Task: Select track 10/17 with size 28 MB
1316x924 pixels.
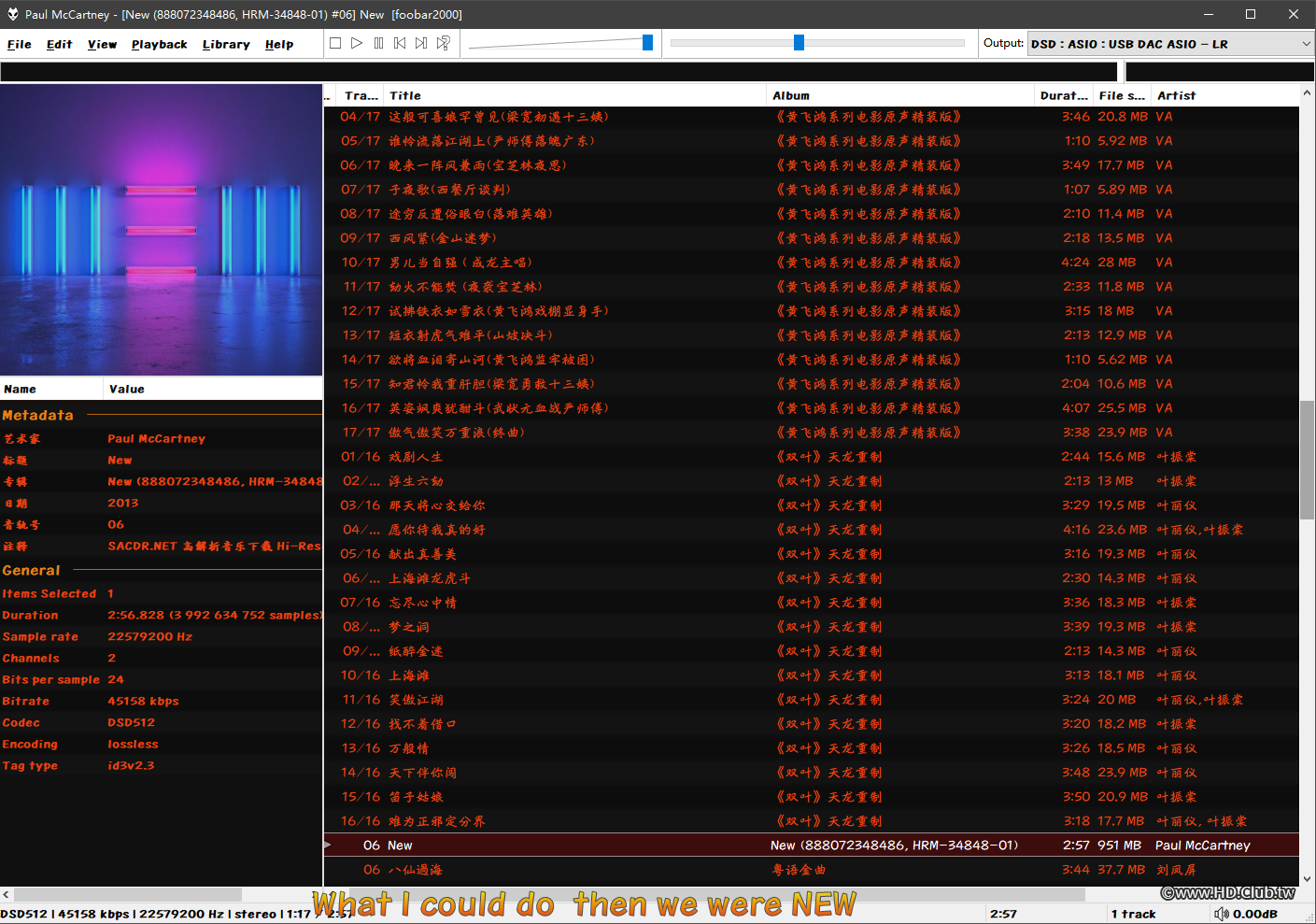Action: pyautogui.click(x=811, y=263)
